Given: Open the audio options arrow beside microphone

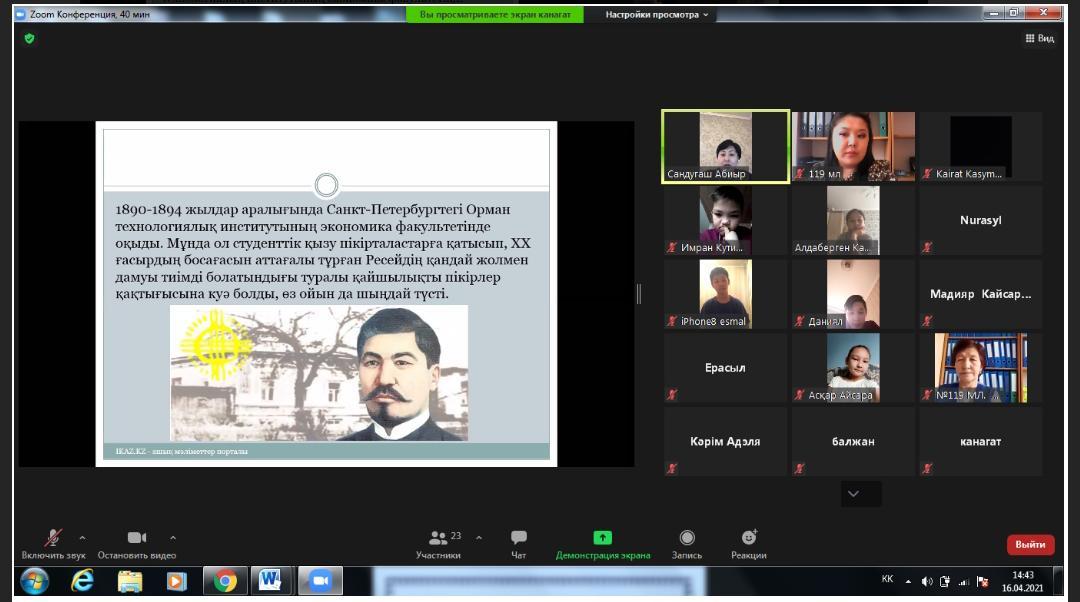Looking at the screenshot, I should (x=82, y=537).
